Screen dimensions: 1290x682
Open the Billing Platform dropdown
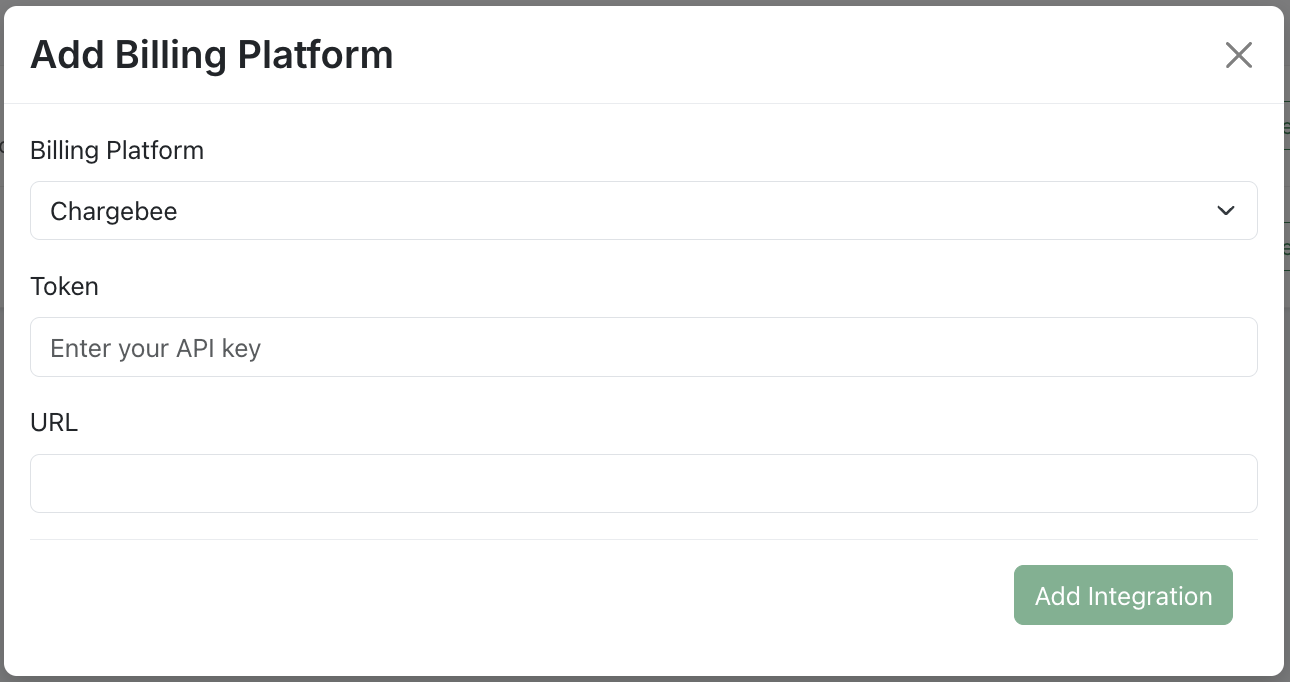pos(643,211)
